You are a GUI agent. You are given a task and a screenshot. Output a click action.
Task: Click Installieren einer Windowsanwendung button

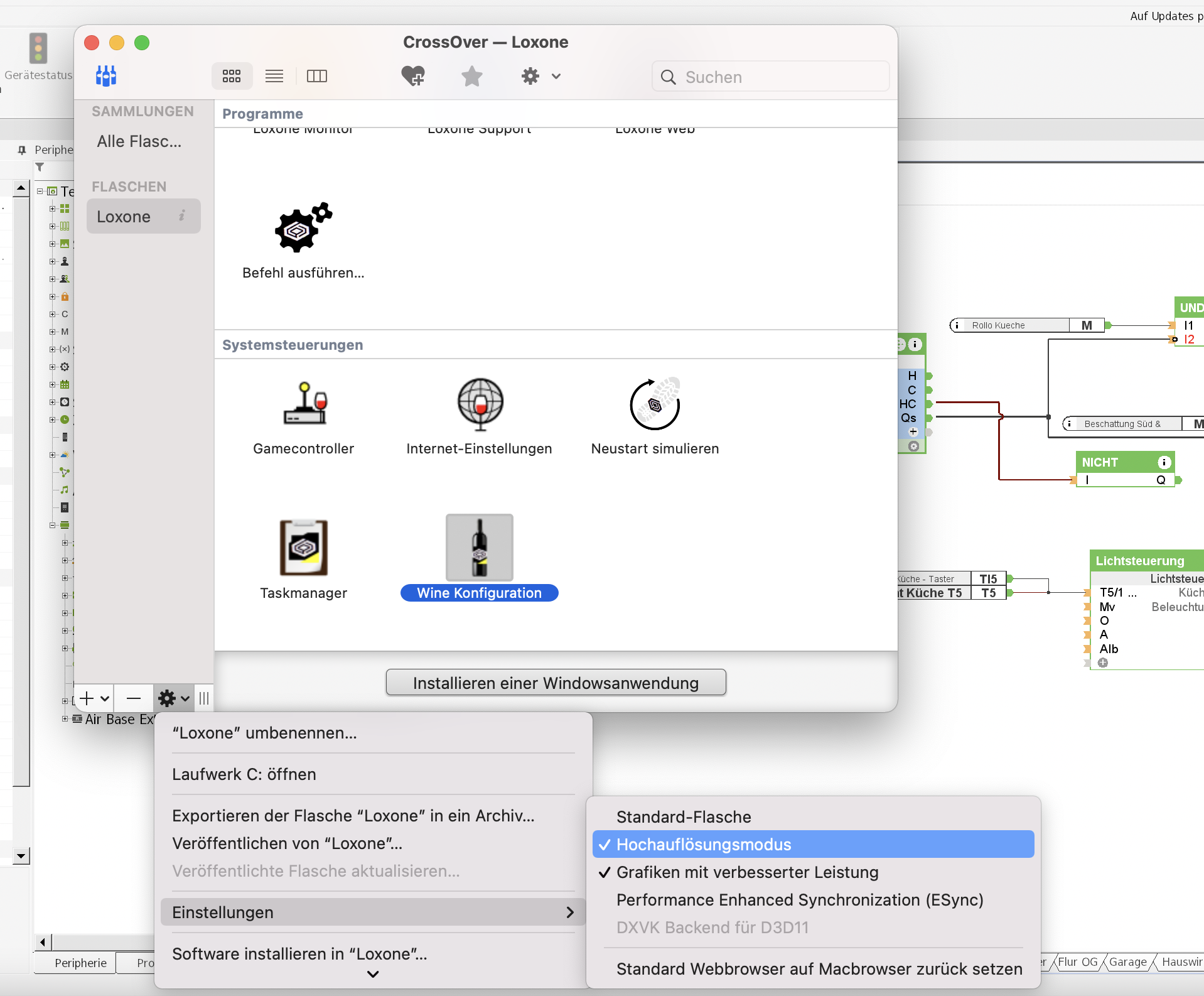point(556,683)
